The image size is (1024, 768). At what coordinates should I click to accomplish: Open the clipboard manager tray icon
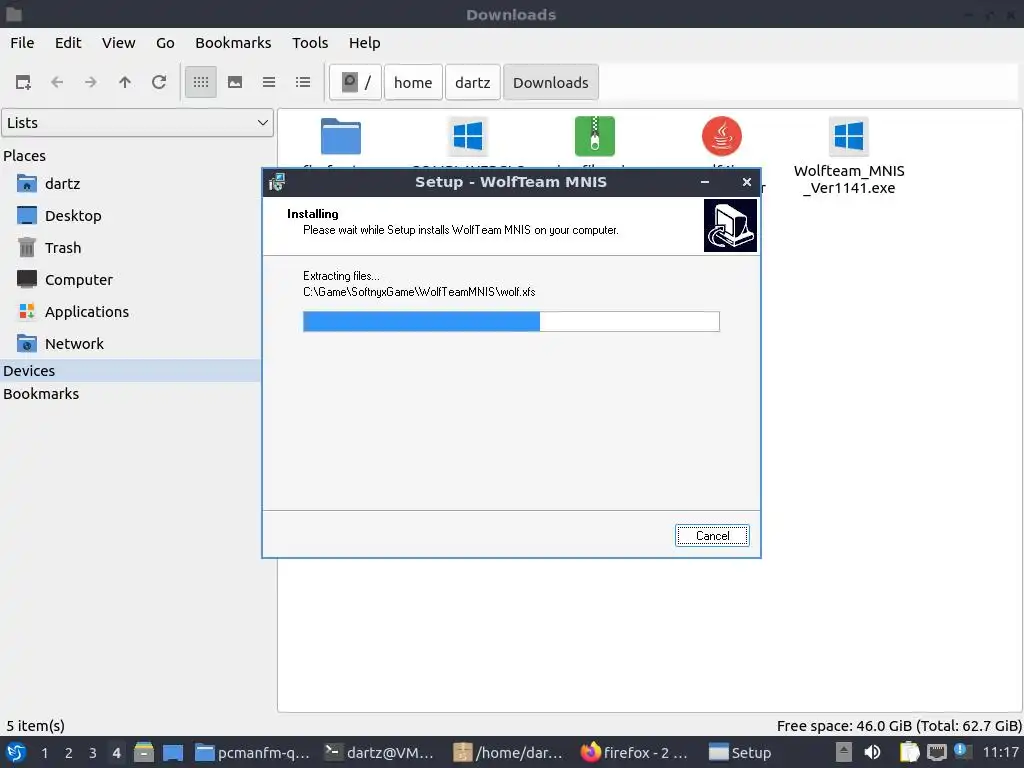pos(909,752)
